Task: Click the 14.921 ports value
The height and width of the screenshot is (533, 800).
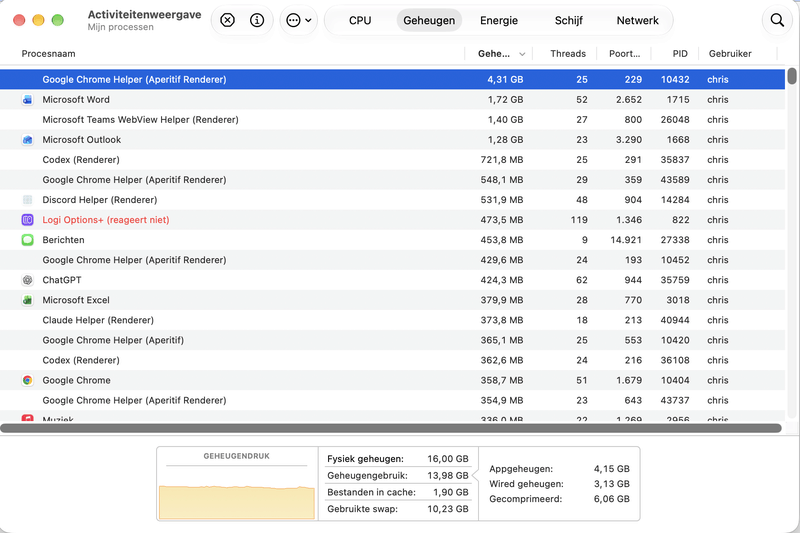Action: tap(626, 240)
